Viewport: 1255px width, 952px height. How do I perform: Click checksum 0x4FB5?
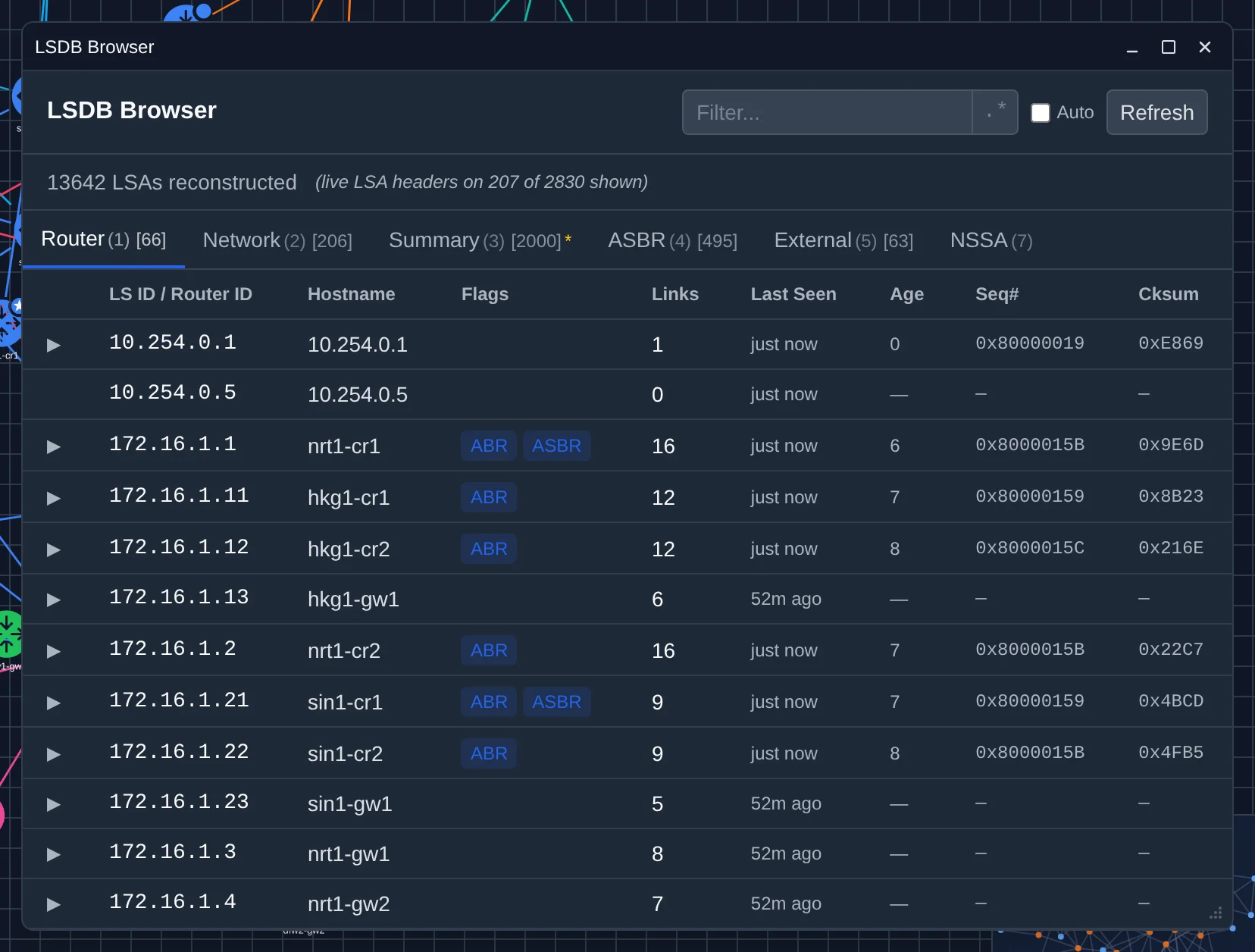[x=1171, y=753]
